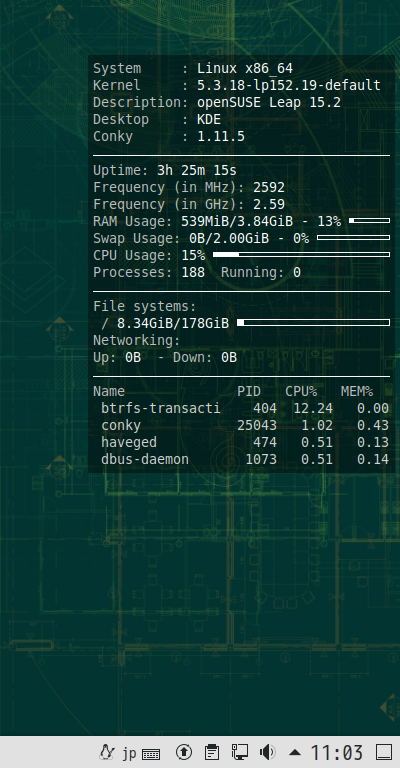
Task: Click the Processes count 188
Action: (193, 272)
